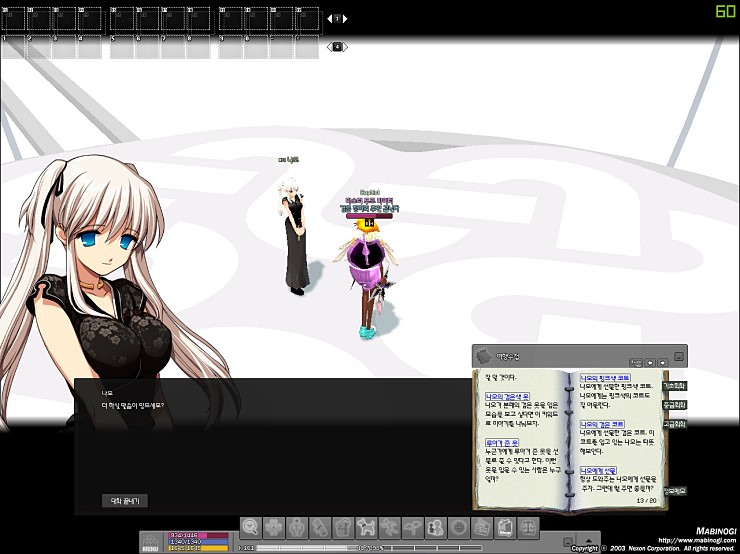Switch to the 고급회화 book tab
Screen dimensions: 740x554
675,424
